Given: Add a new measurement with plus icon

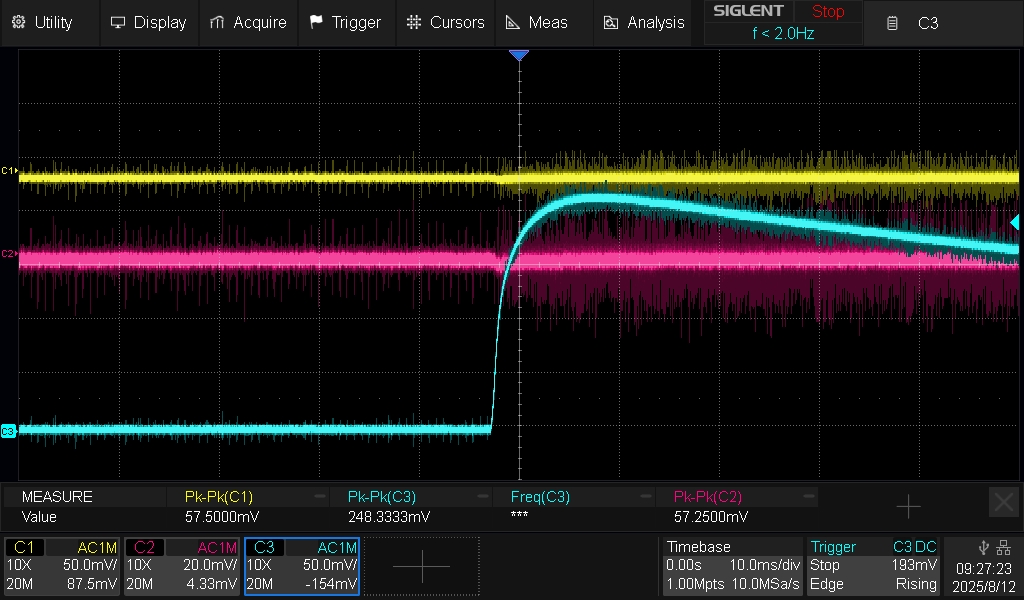Looking at the screenshot, I should pos(908,507).
